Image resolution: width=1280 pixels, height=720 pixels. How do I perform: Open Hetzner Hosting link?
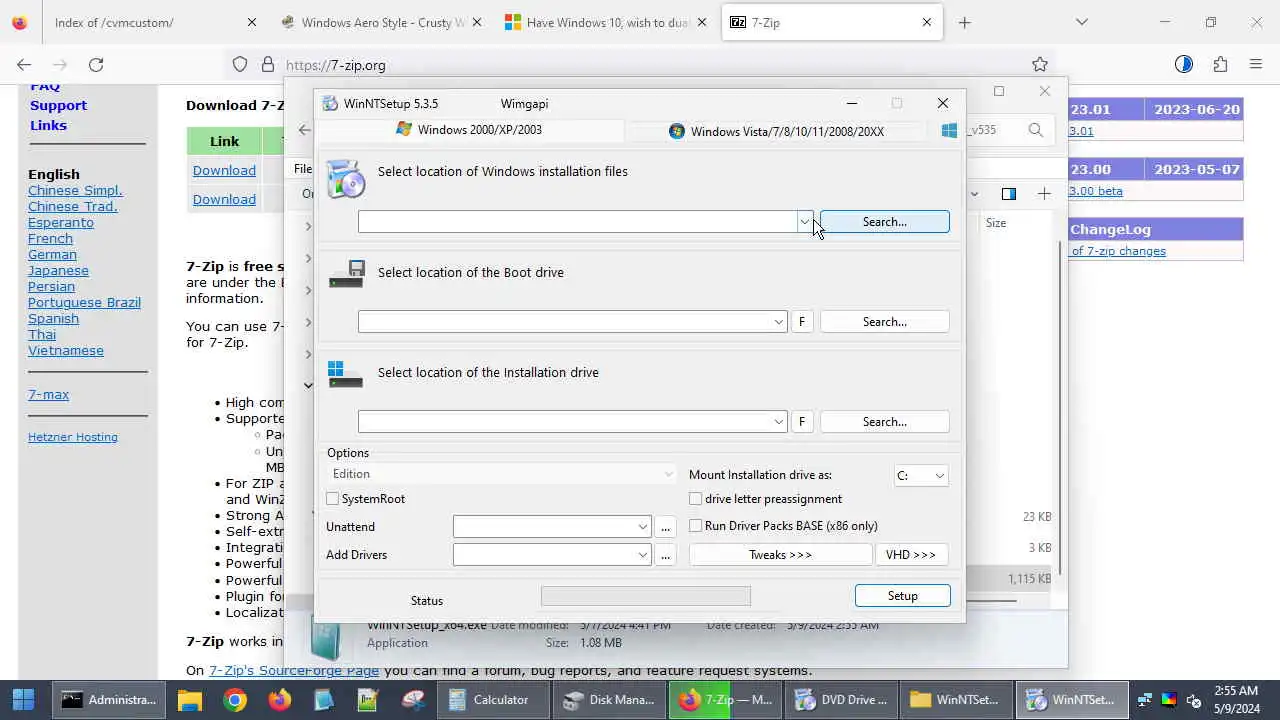[73, 437]
